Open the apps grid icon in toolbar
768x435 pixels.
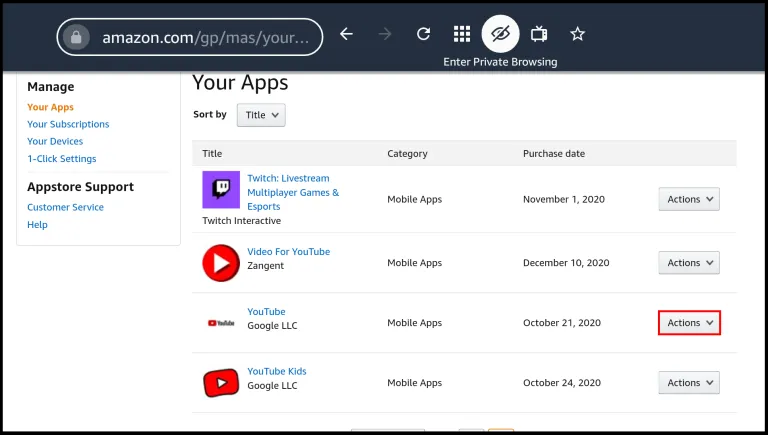pyautogui.click(x=462, y=34)
